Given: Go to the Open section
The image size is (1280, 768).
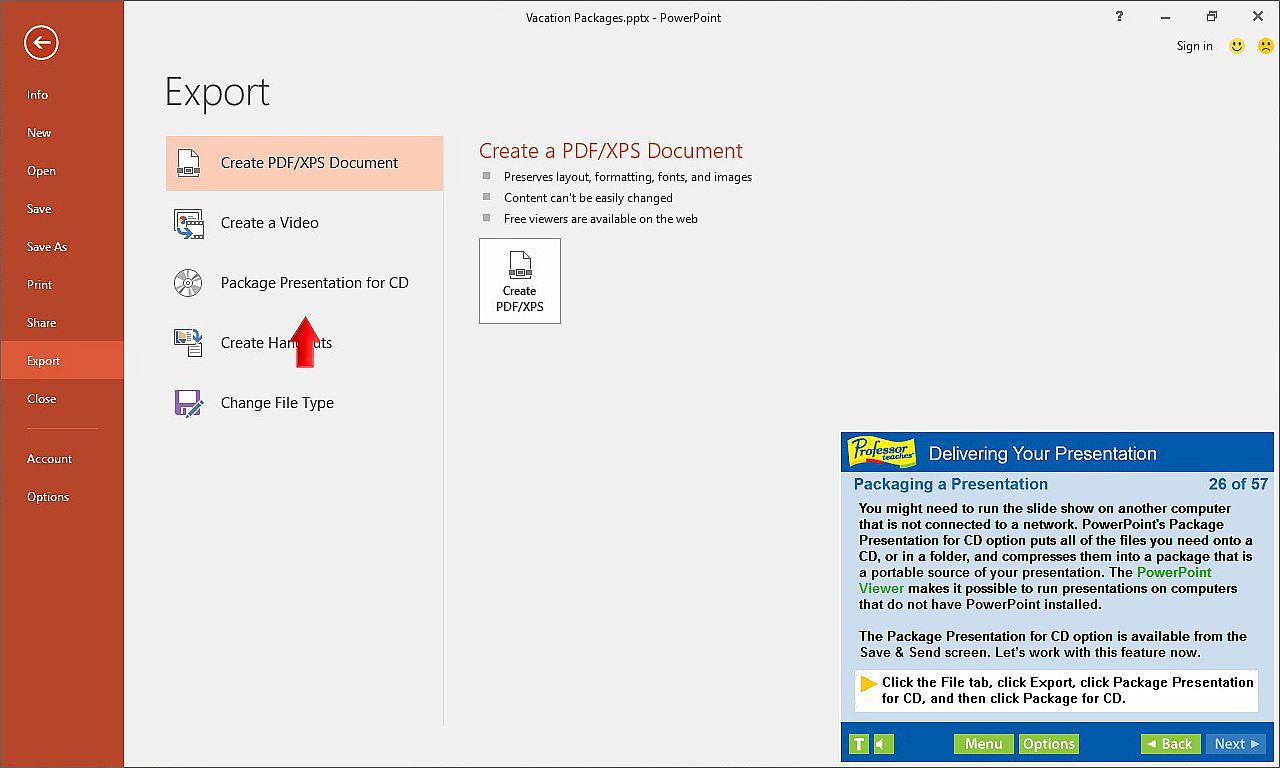Looking at the screenshot, I should (62, 171).
